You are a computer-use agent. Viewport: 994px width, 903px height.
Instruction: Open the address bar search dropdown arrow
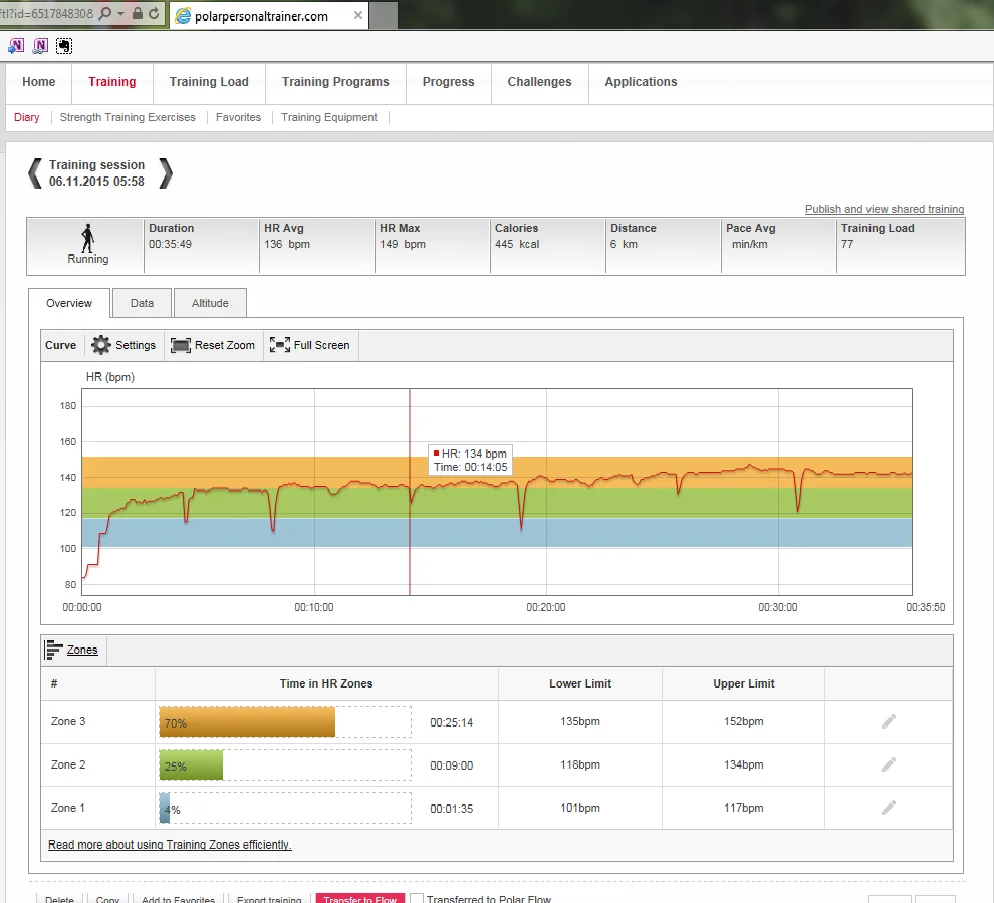click(121, 14)
